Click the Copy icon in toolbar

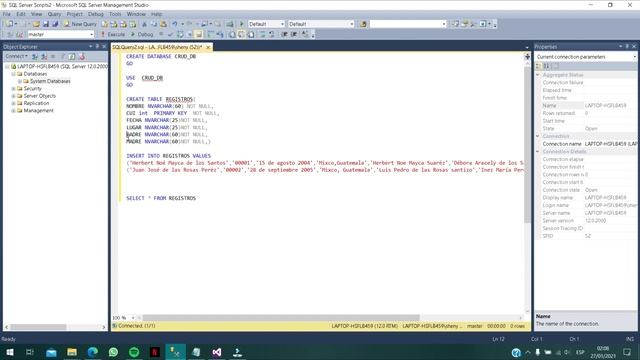[154, 24]
